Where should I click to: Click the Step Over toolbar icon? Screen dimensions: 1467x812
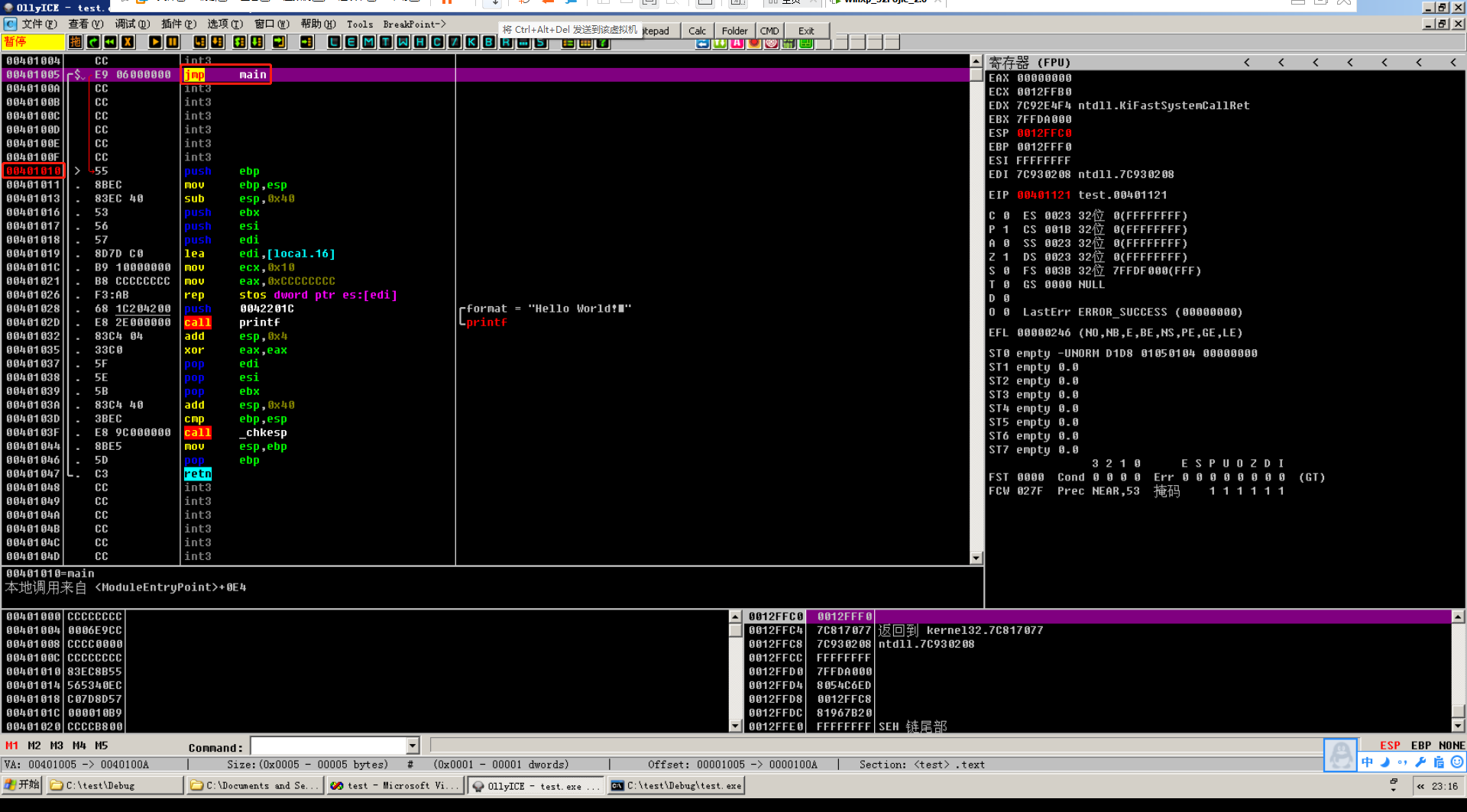click(217, 42)
